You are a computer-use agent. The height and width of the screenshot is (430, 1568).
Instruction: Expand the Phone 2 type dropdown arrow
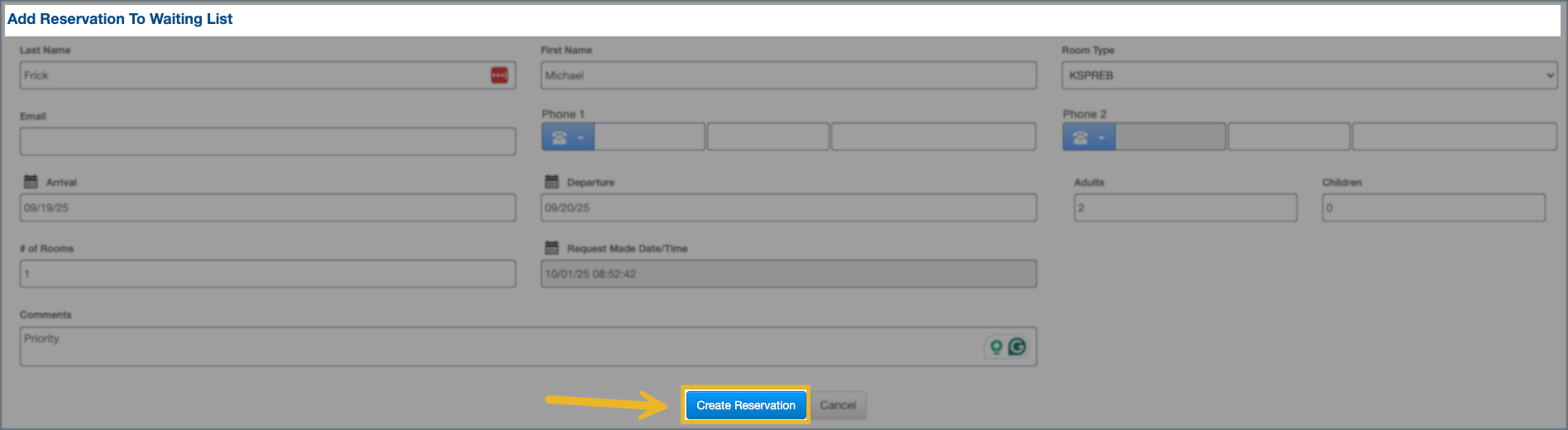coord(1102,137)
